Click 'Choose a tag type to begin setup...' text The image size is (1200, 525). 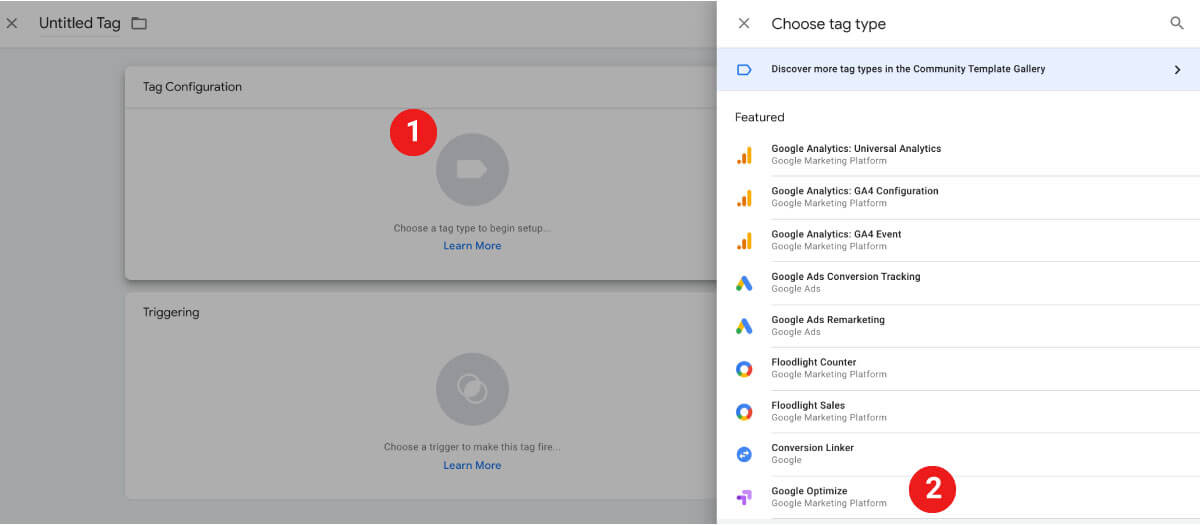pyautogui.click(x=472, y=228)
